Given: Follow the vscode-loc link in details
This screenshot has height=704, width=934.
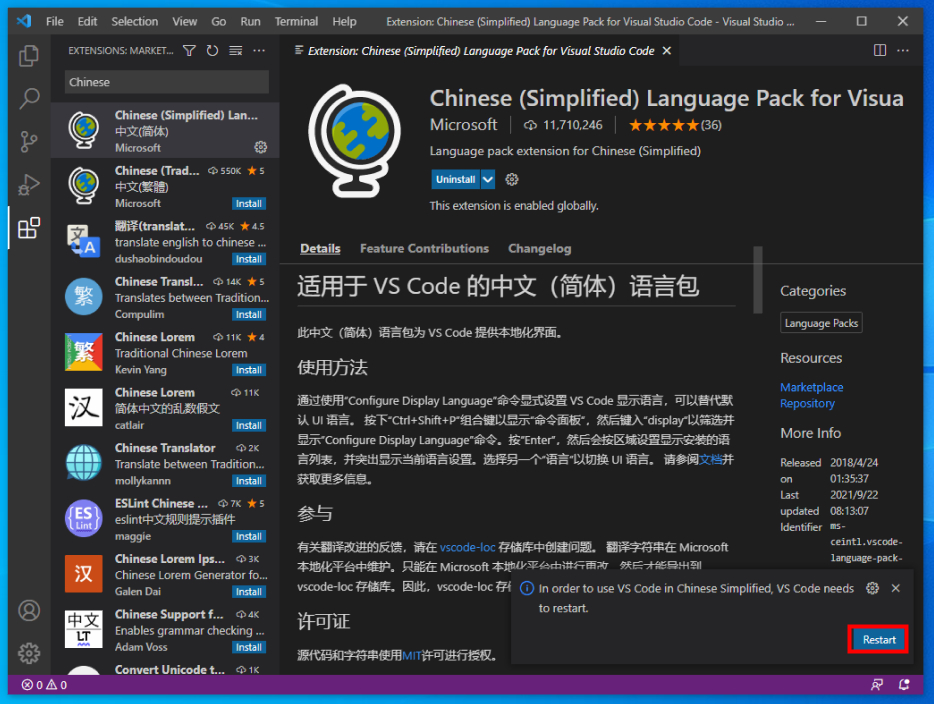Looking at the screenshot, I should [x=468, y=547].
